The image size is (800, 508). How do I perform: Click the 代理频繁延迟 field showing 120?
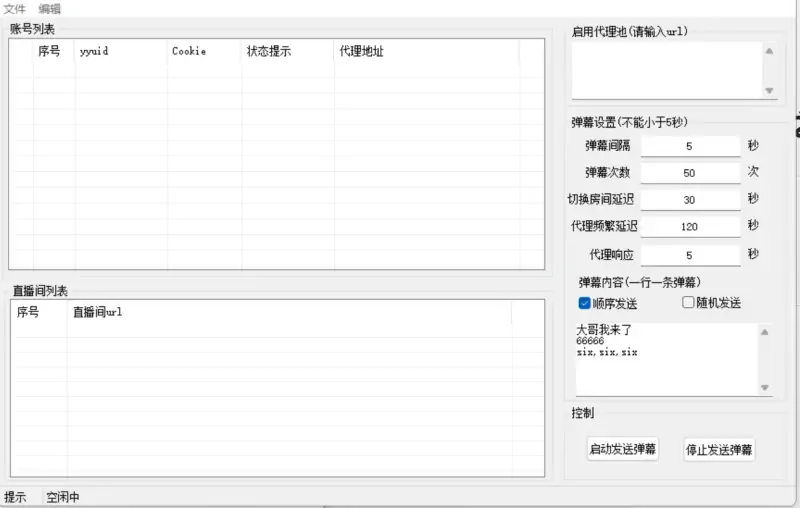coord(689,227)
